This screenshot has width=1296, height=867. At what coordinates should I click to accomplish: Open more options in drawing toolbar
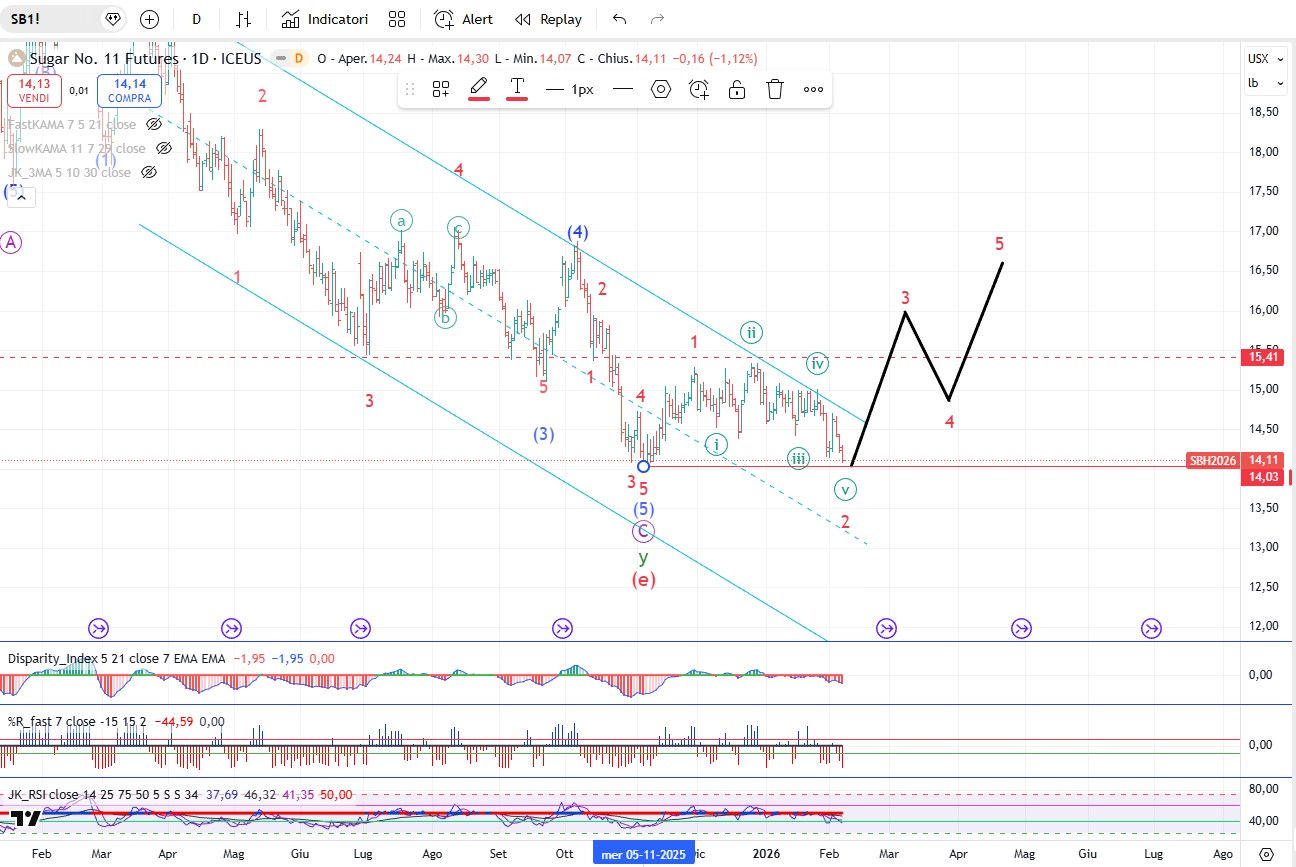point(813,89)
